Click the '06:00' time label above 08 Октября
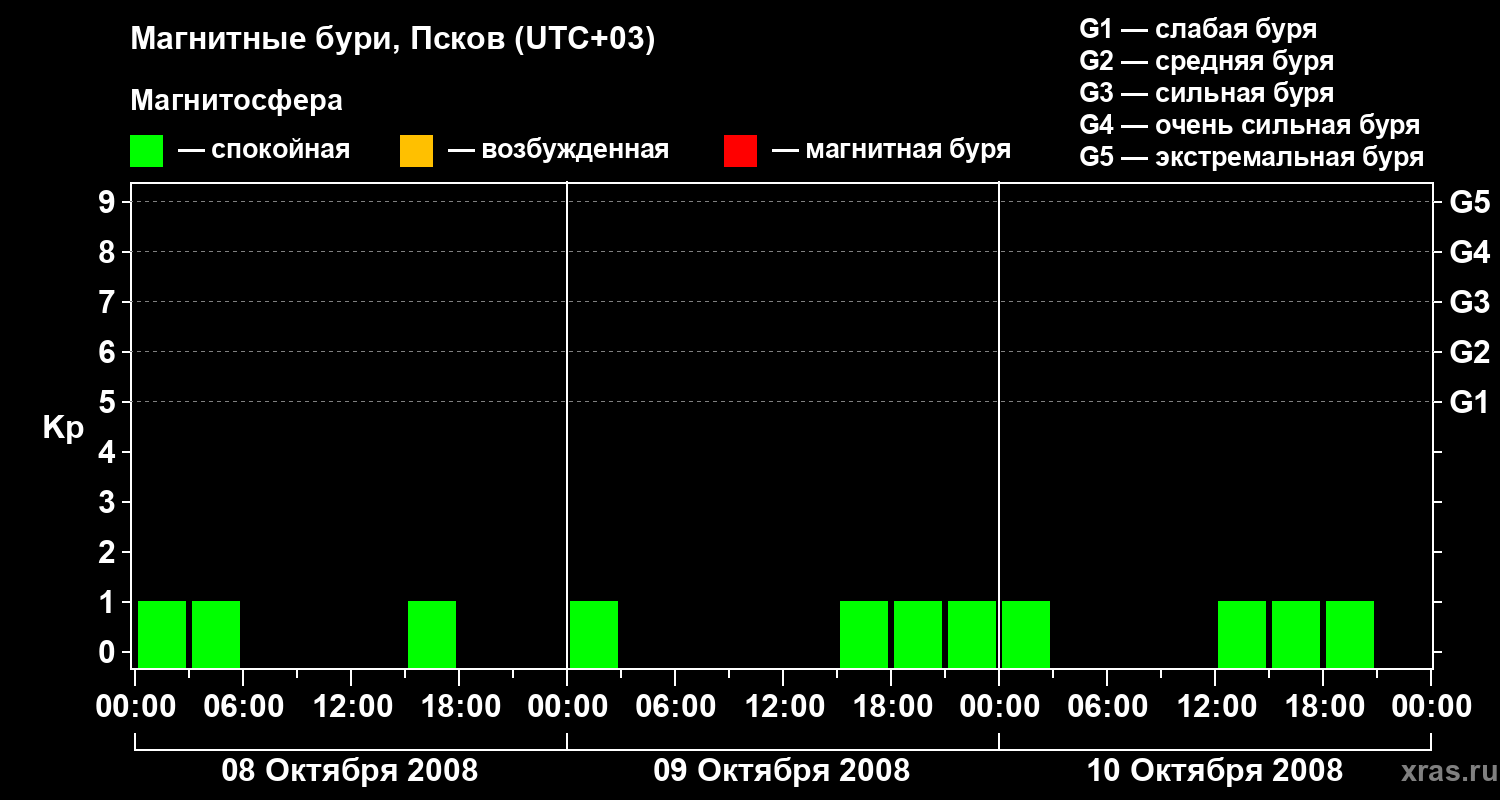This screenshot has height=800, width=1500. (x=243, y=707)
